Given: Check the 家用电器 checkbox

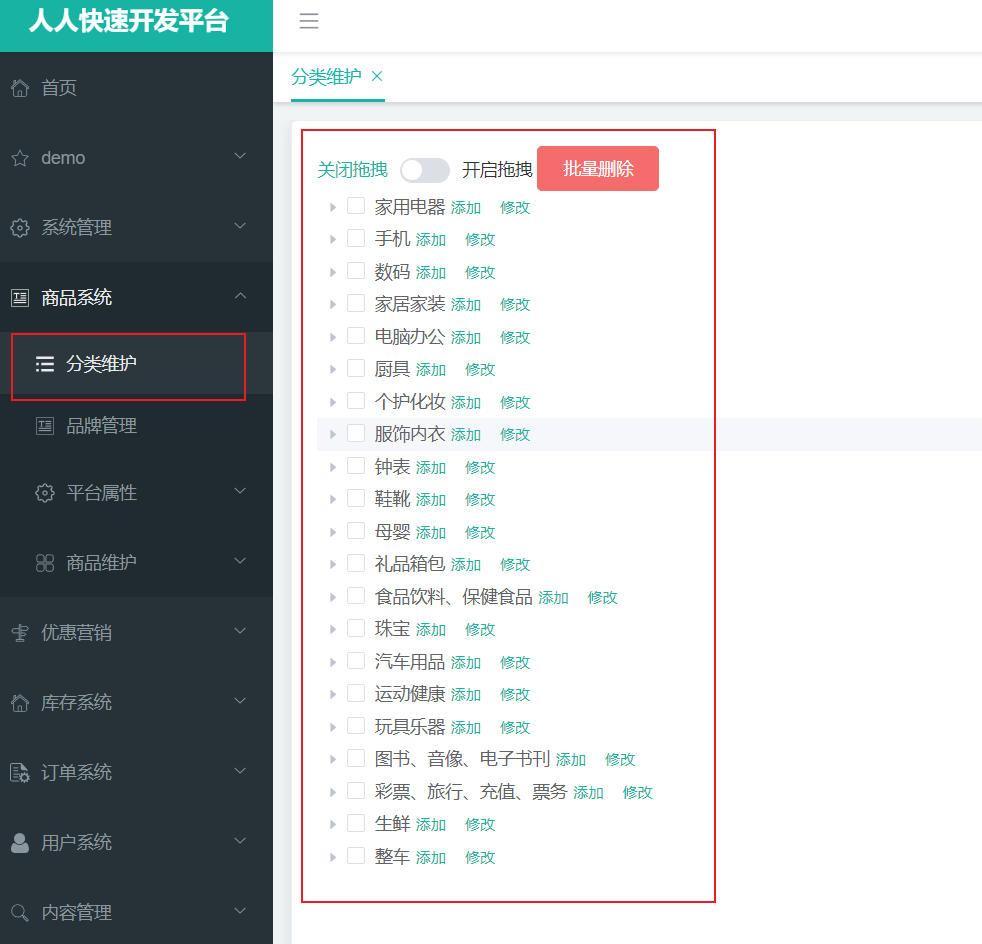Looking at the screenshot, I should tap(356, 206).
